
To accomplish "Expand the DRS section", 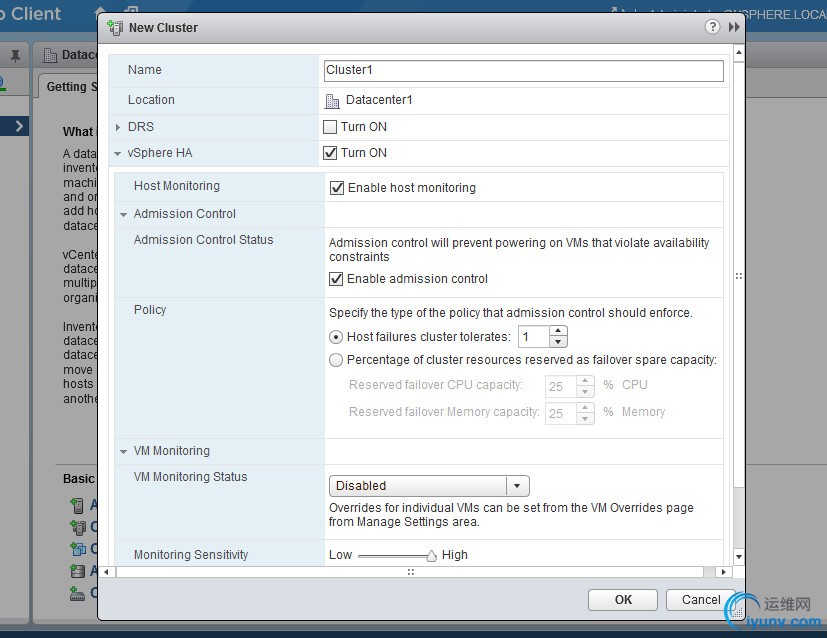I will pos(118,127).
